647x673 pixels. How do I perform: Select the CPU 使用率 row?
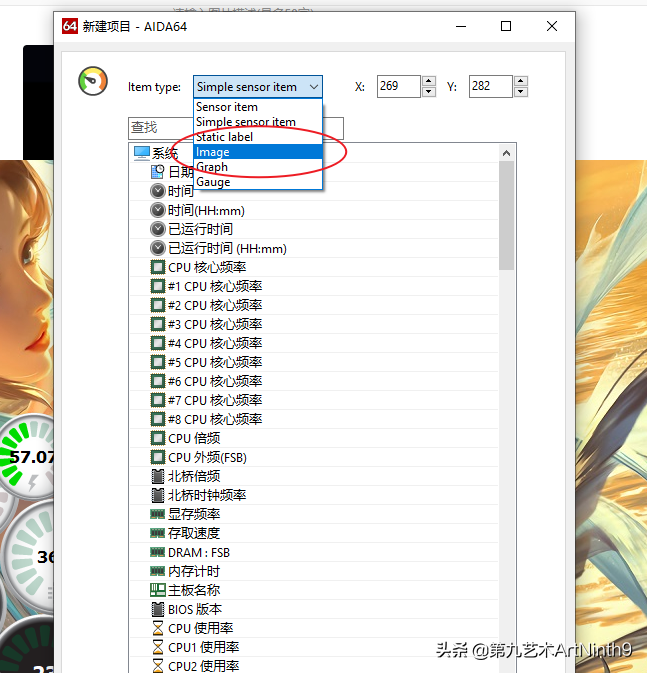[x=314, y=628]
